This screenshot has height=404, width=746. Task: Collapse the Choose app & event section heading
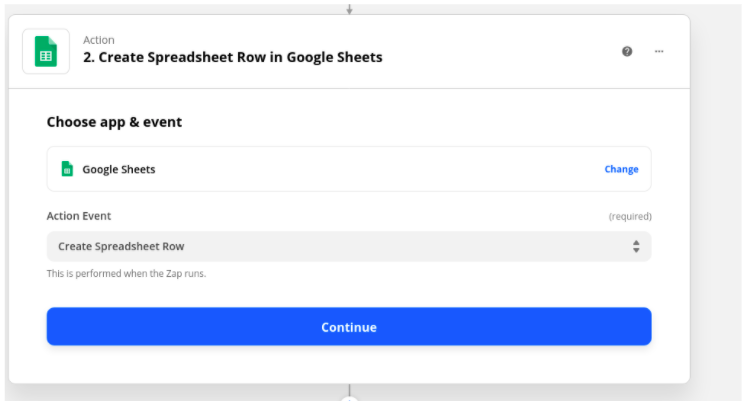[x=114, y=122]
